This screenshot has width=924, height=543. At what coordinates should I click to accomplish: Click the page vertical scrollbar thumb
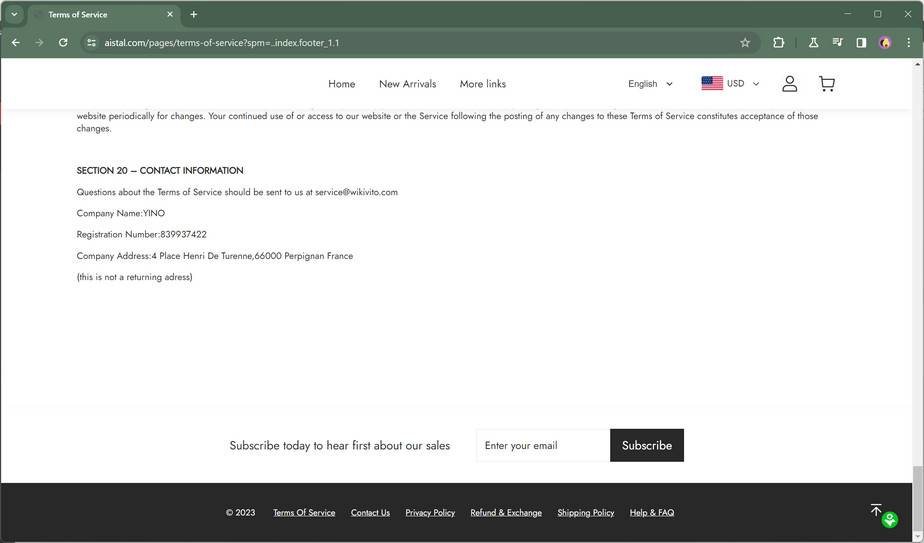tap(918, 498)
